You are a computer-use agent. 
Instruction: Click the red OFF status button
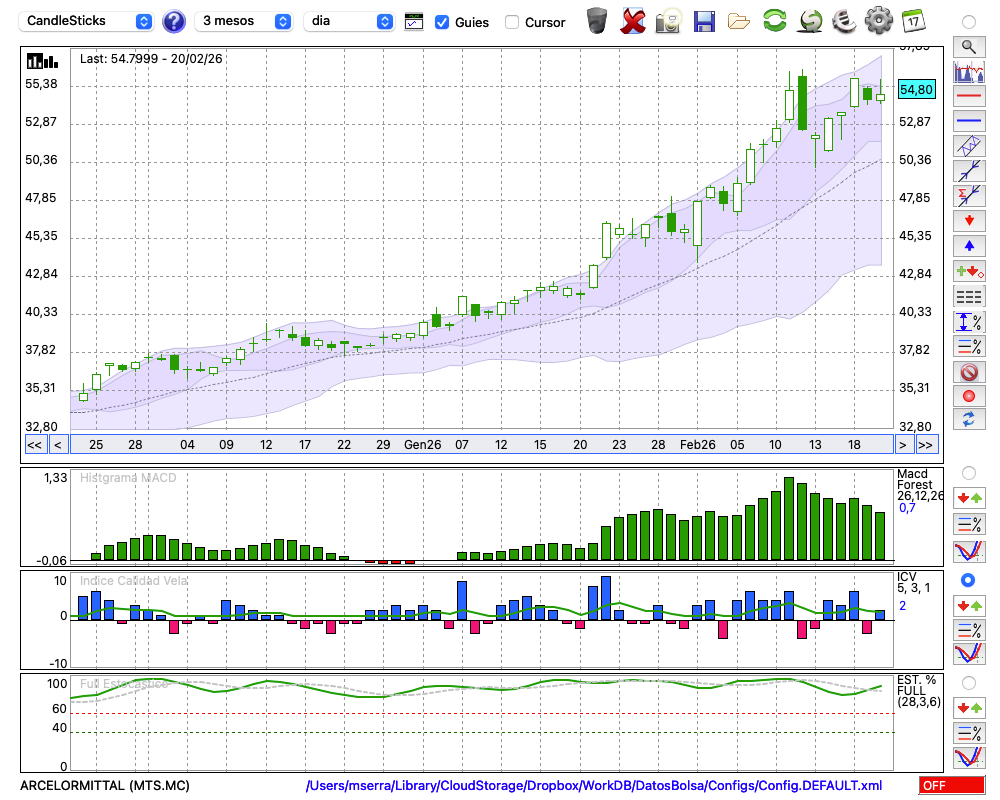coord(951,785)
